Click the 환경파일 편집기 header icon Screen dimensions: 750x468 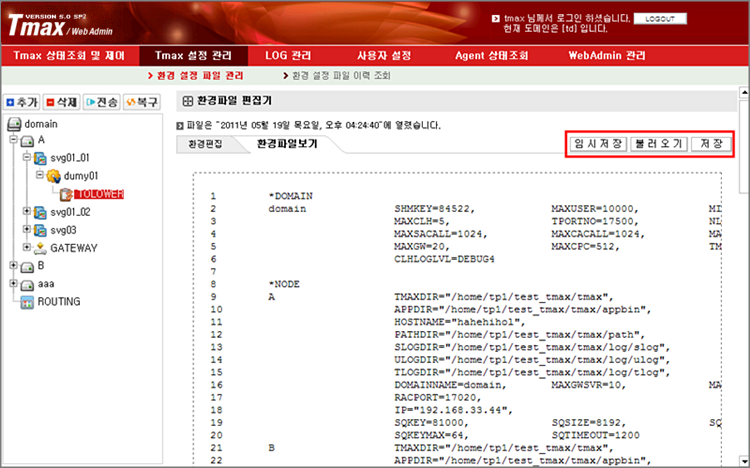coord(188,101)
